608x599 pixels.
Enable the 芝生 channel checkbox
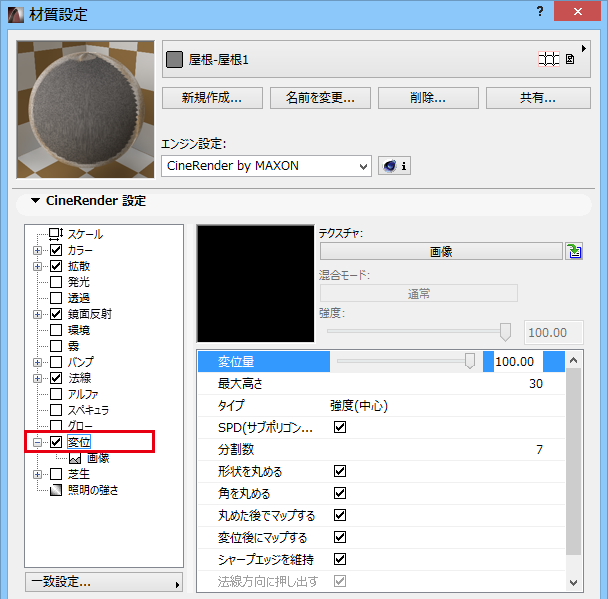[56, 474]
